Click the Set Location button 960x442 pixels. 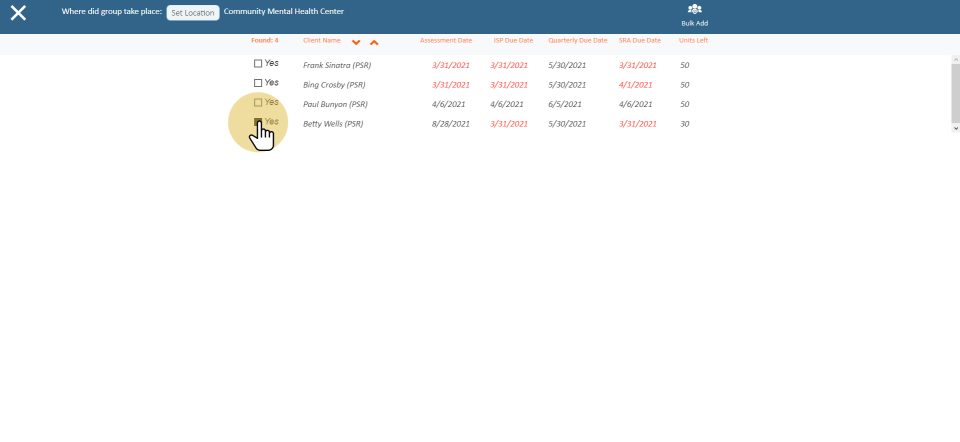(x=192, y=13)
